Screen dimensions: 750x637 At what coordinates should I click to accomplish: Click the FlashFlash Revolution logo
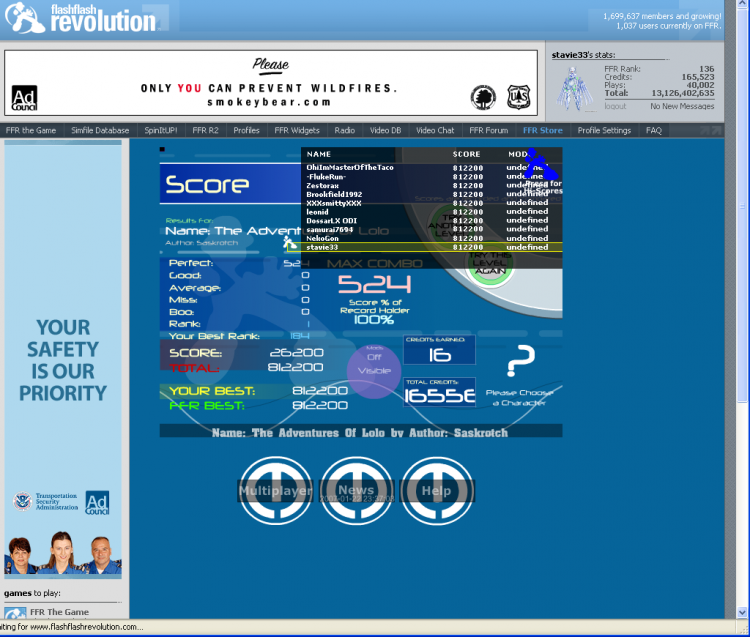pyautogui.click(x=81, y=18)
